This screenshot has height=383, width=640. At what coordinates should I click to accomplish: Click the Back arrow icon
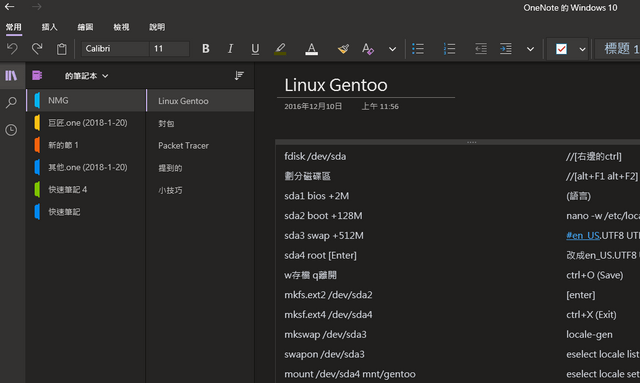point(9,7)
